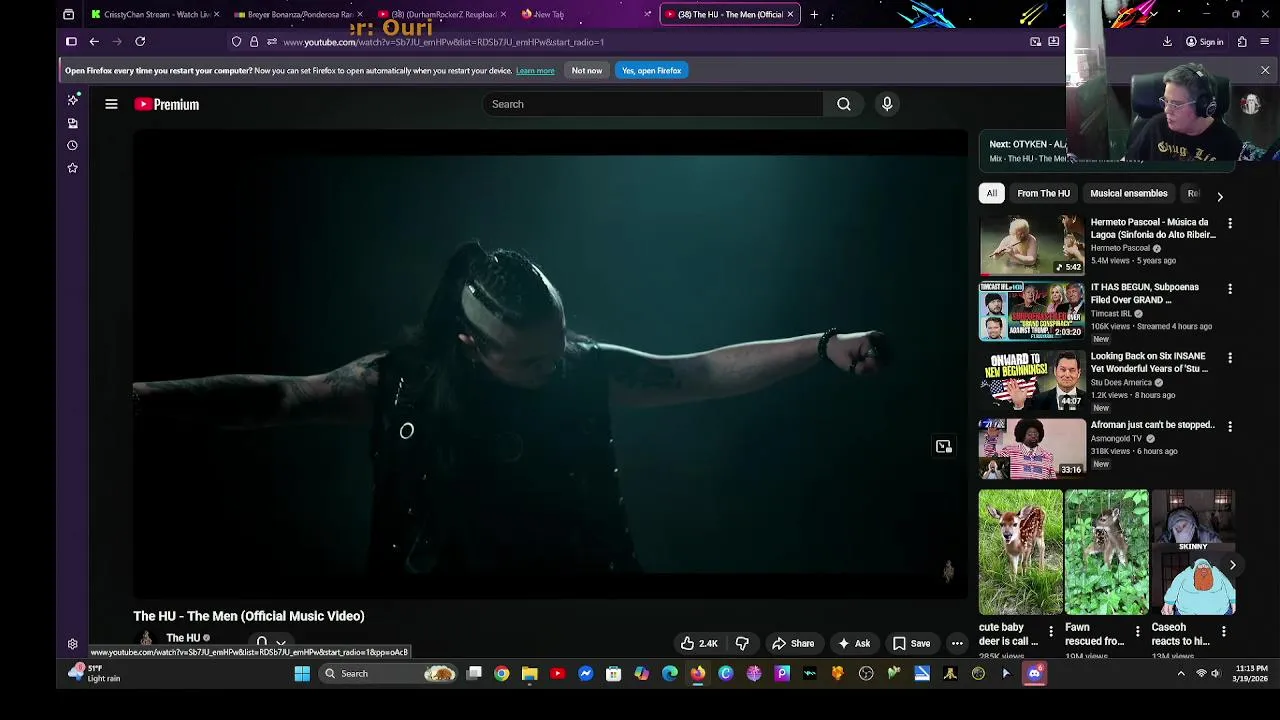1280x720 pixels.
Task: Click the YouTube search input field
Action: (652, 104)
